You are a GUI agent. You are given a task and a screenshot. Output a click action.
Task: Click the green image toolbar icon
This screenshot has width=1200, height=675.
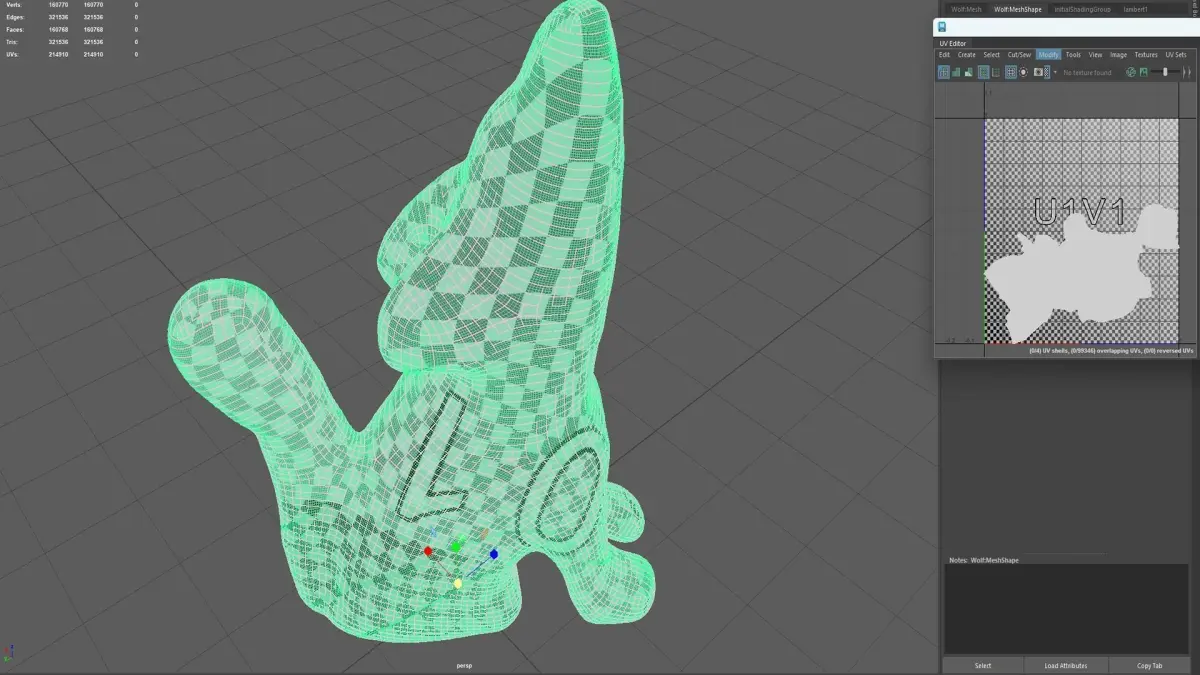[1143, 72]
